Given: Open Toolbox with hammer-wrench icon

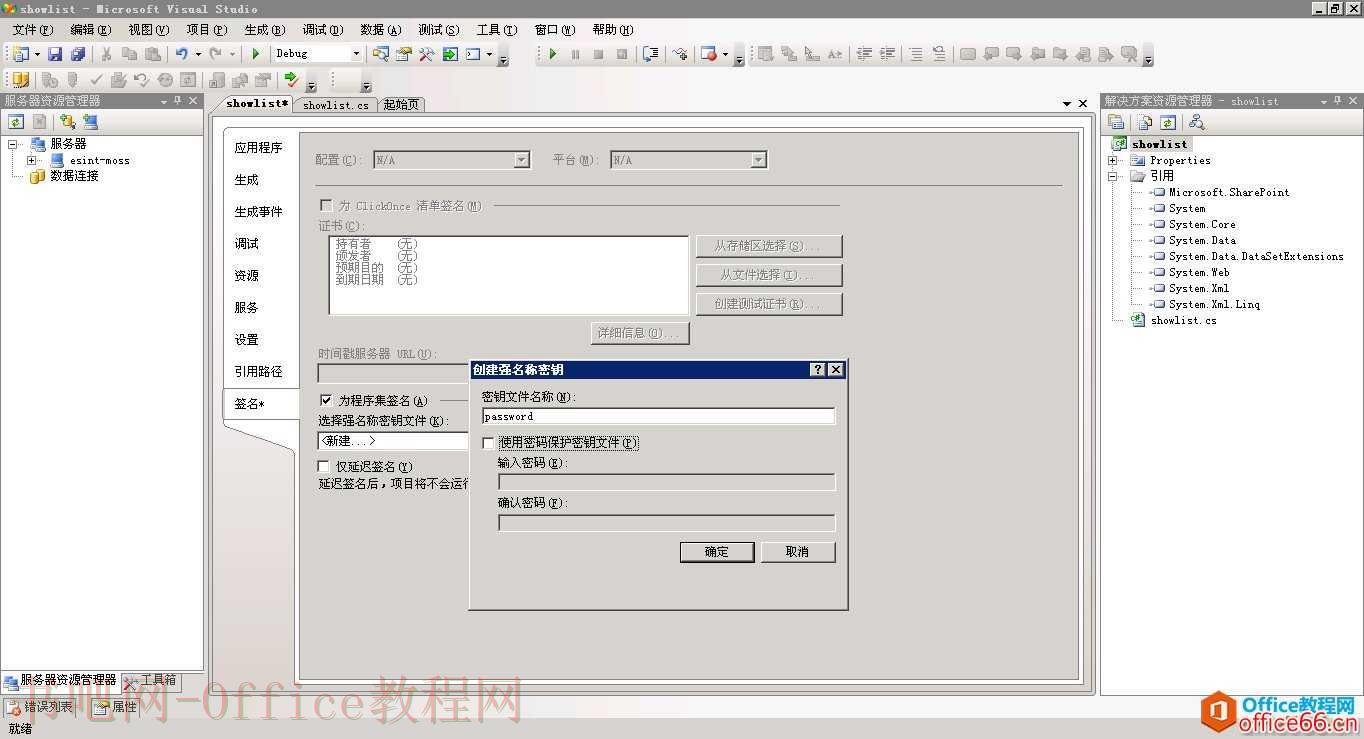Looking at the screenshot, I should (x=427, y=54).
